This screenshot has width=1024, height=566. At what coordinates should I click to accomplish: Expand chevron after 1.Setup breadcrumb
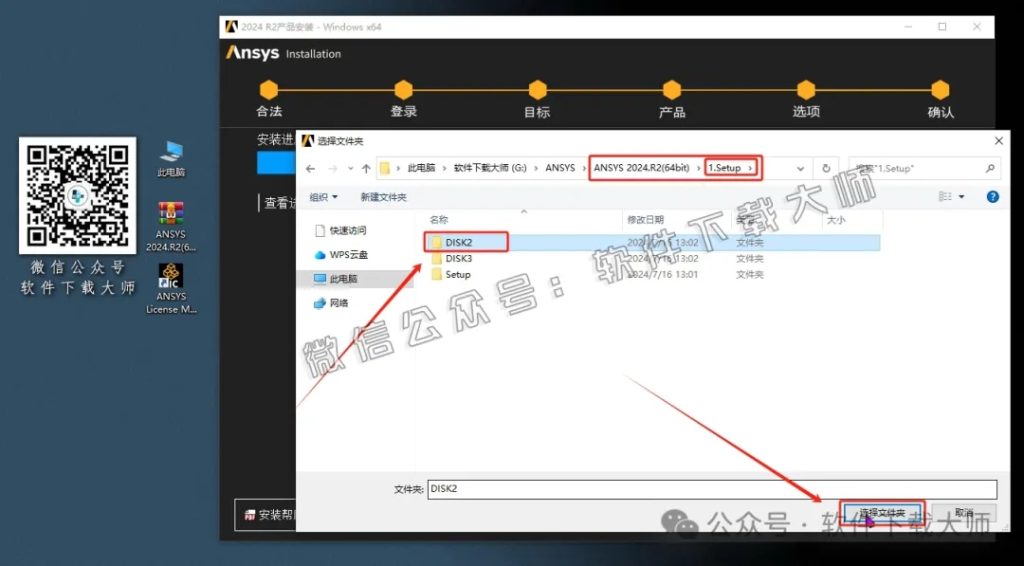tap(751, 168)
